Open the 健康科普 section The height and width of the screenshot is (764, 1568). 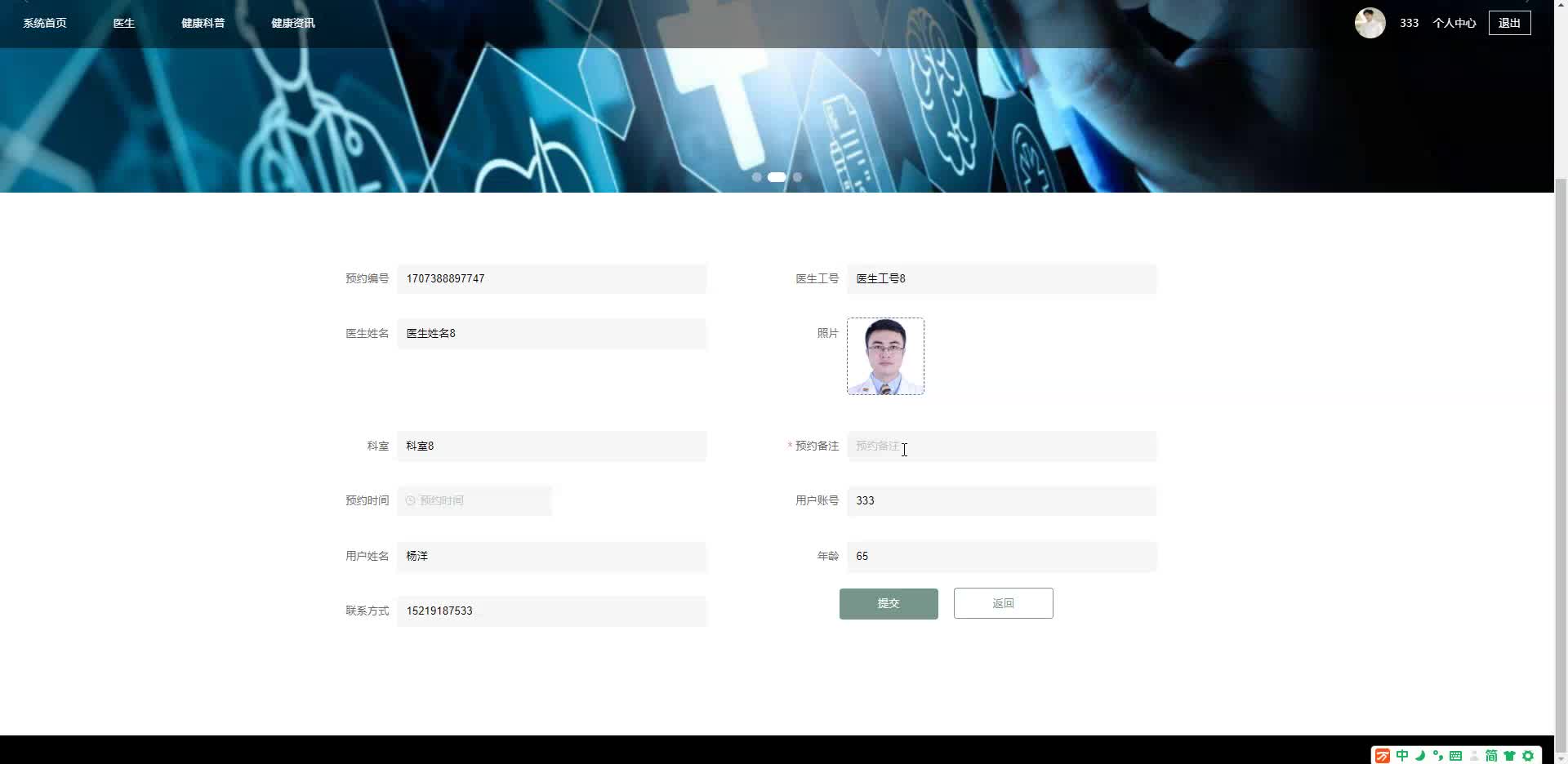coord(203,23)
